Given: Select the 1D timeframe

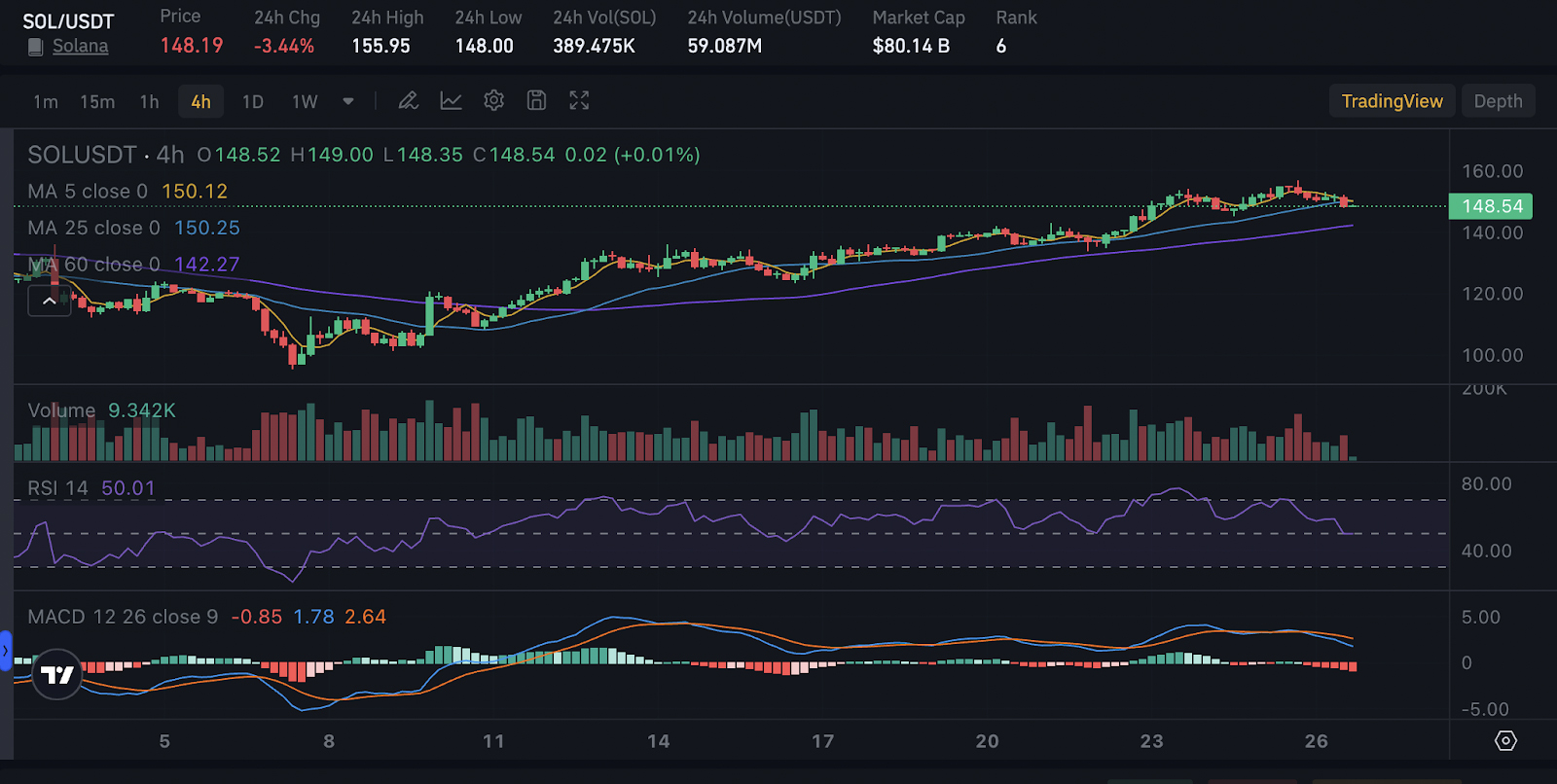Looking at the screenshot, I should coord(253,102).
